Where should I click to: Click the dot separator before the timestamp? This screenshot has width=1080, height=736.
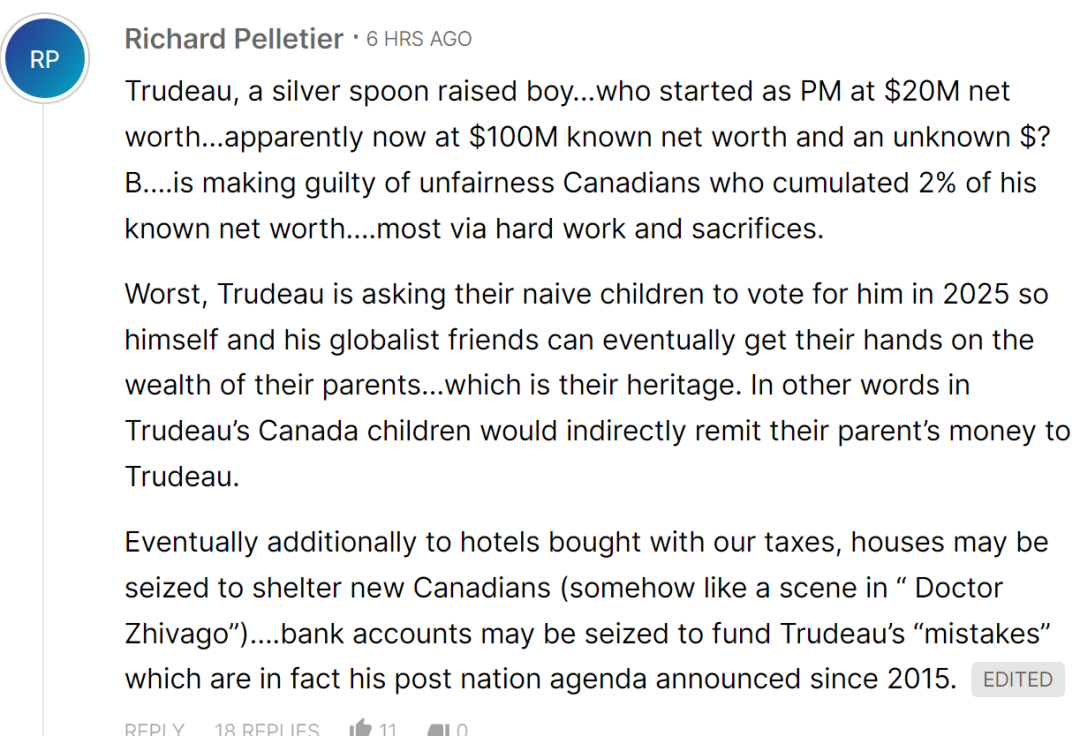pos(355,37)
